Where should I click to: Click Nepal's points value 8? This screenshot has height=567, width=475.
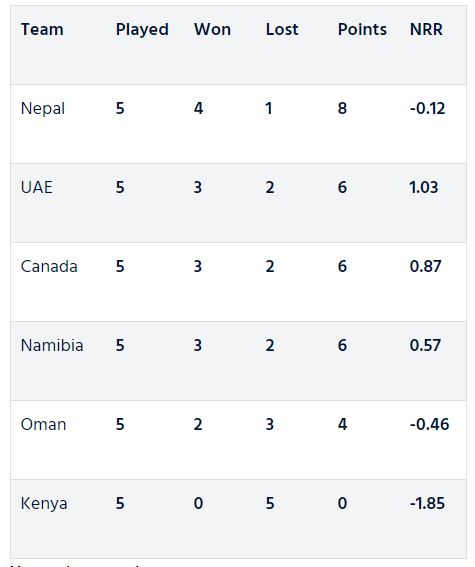(x=342, y=108)
